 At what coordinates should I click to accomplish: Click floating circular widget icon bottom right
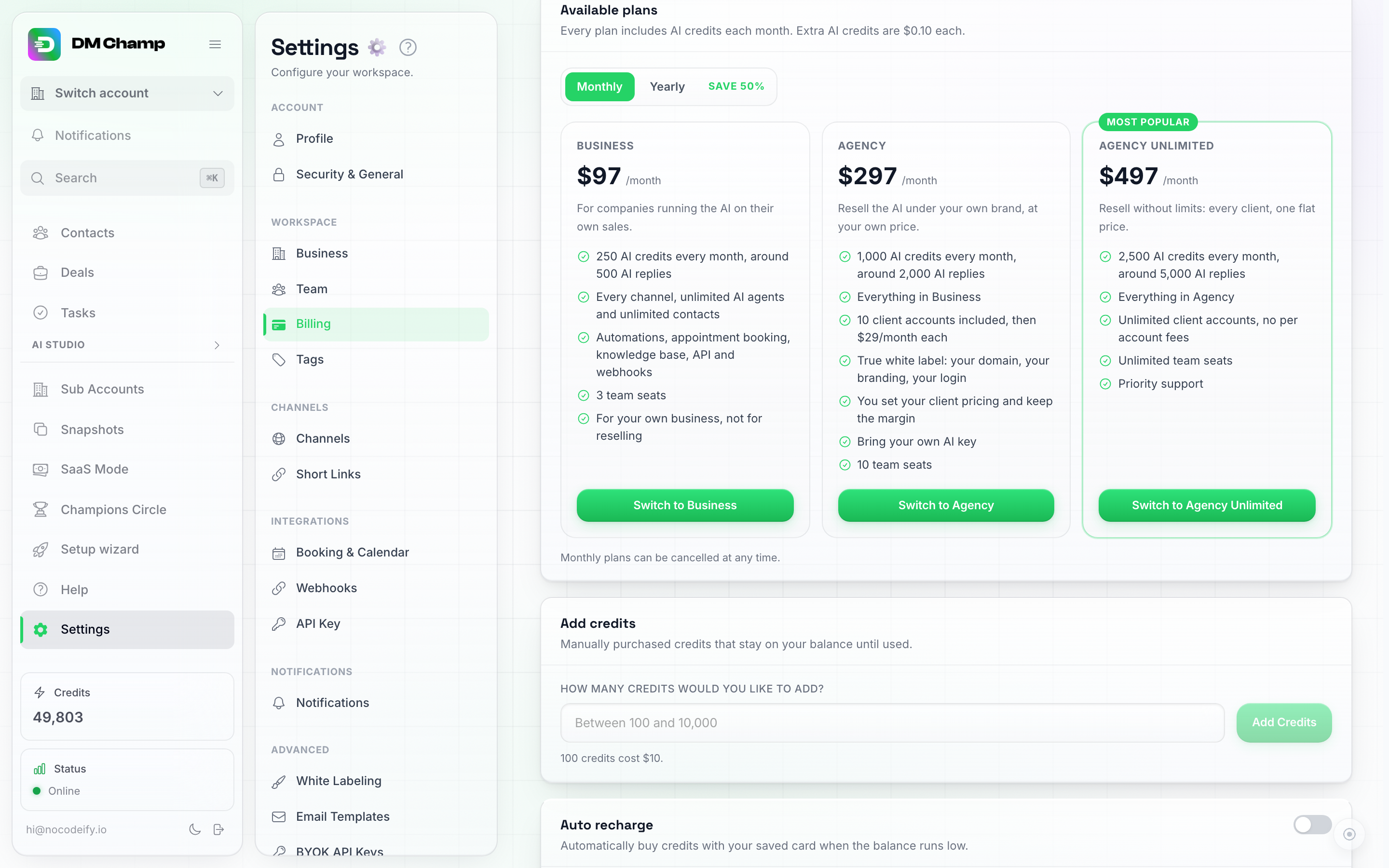tap(1349, 834)
